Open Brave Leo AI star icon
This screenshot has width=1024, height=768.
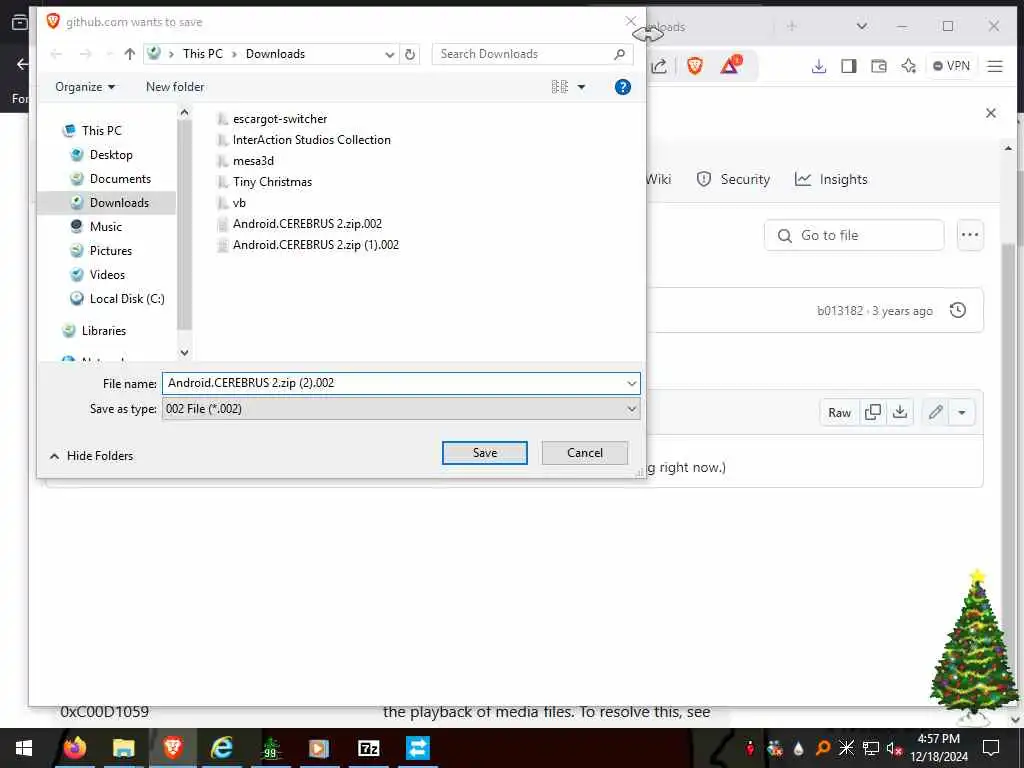tap(908, 66)
